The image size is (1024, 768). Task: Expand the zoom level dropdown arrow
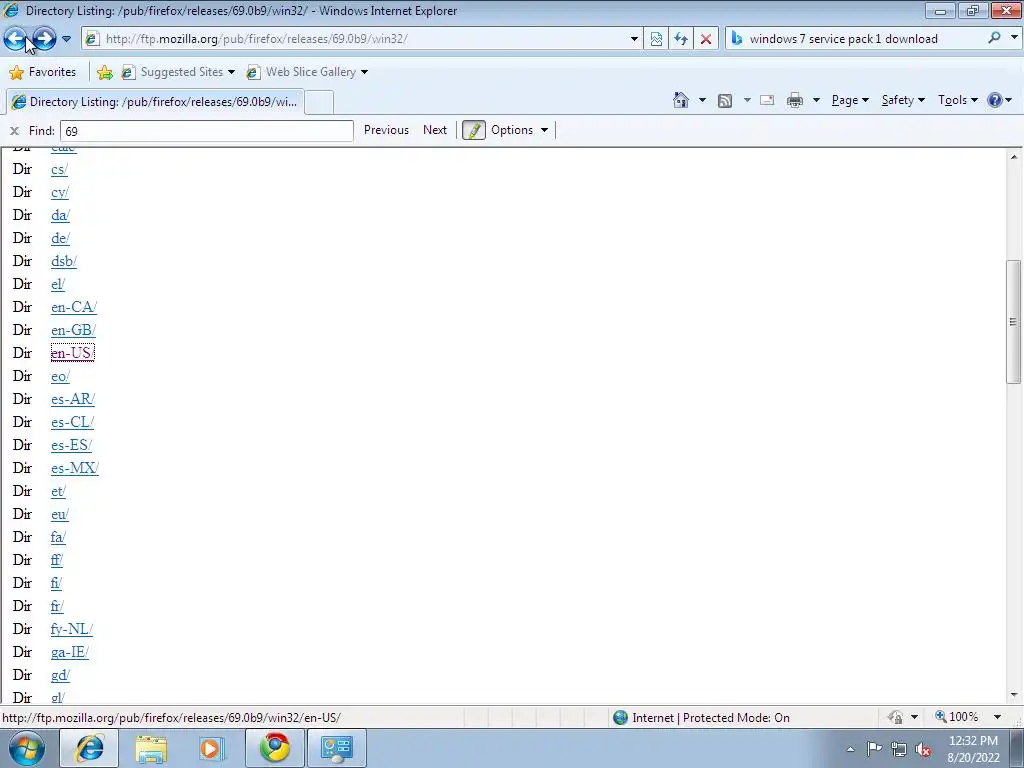[x=997, y=717]
